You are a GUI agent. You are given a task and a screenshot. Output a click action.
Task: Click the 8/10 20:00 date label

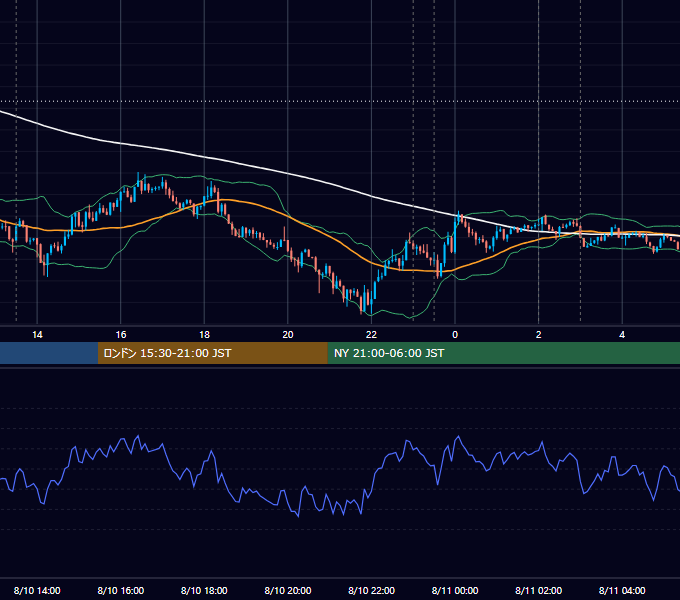point(288,590)
